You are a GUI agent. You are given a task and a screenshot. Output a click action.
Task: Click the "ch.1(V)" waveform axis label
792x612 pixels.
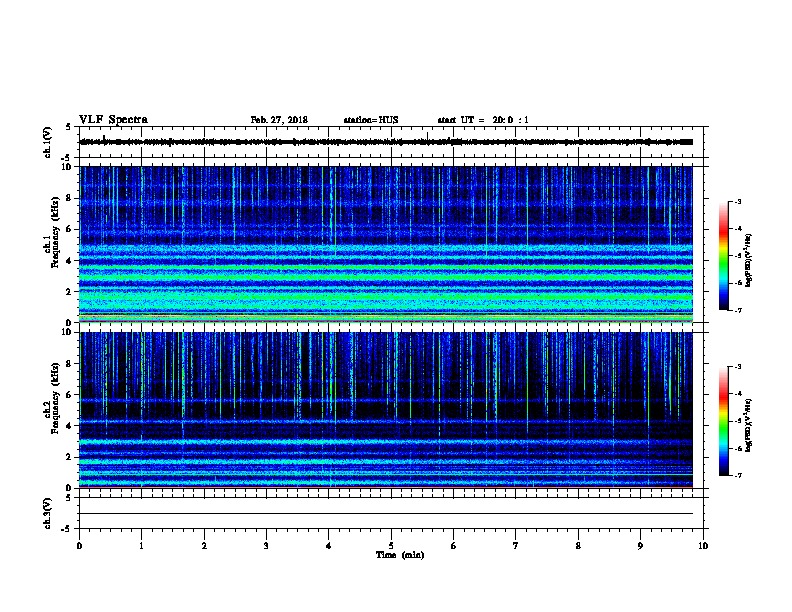pos(47,142)
